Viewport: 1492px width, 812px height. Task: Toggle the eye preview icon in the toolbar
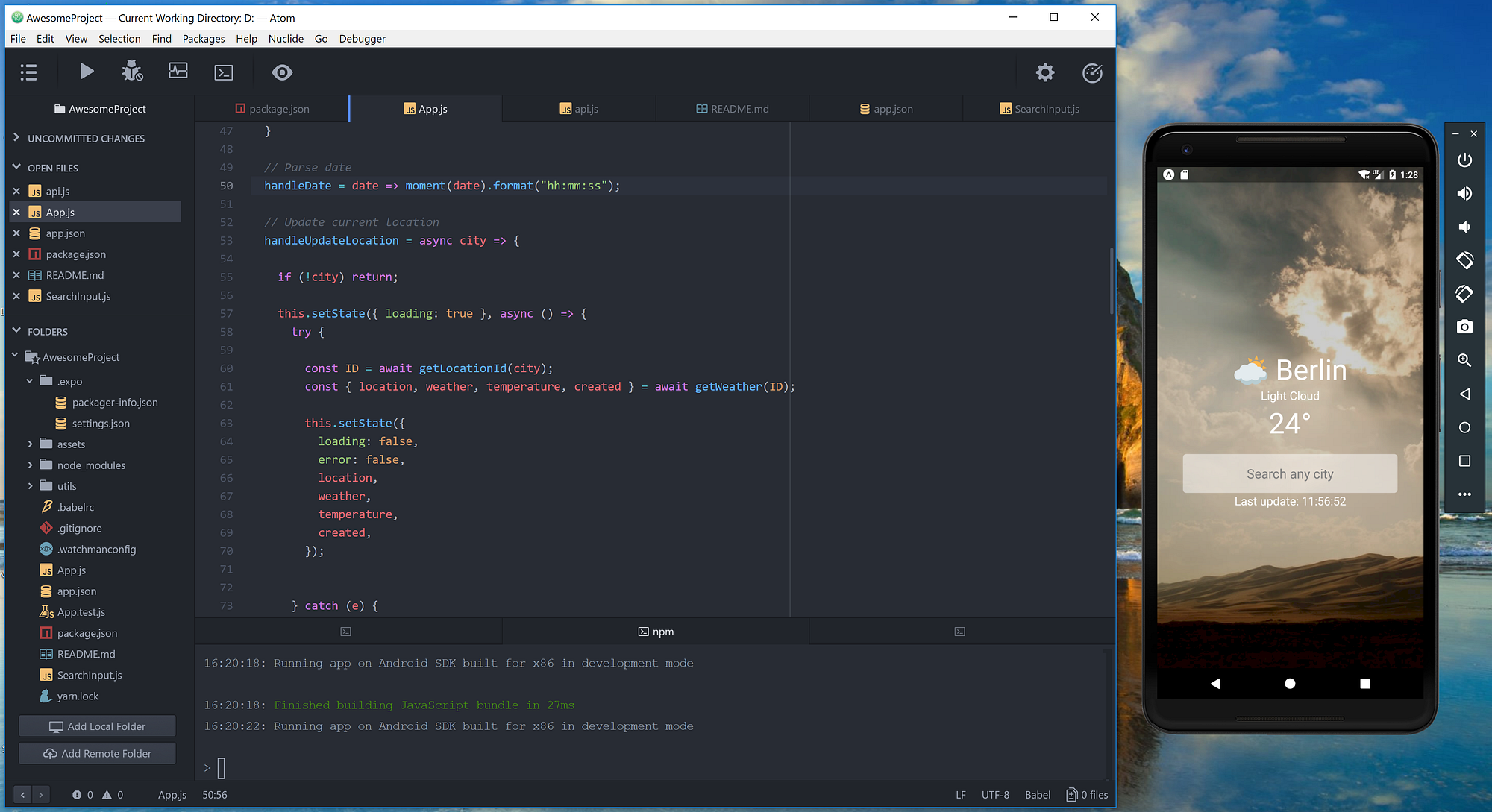pos(282,72)
